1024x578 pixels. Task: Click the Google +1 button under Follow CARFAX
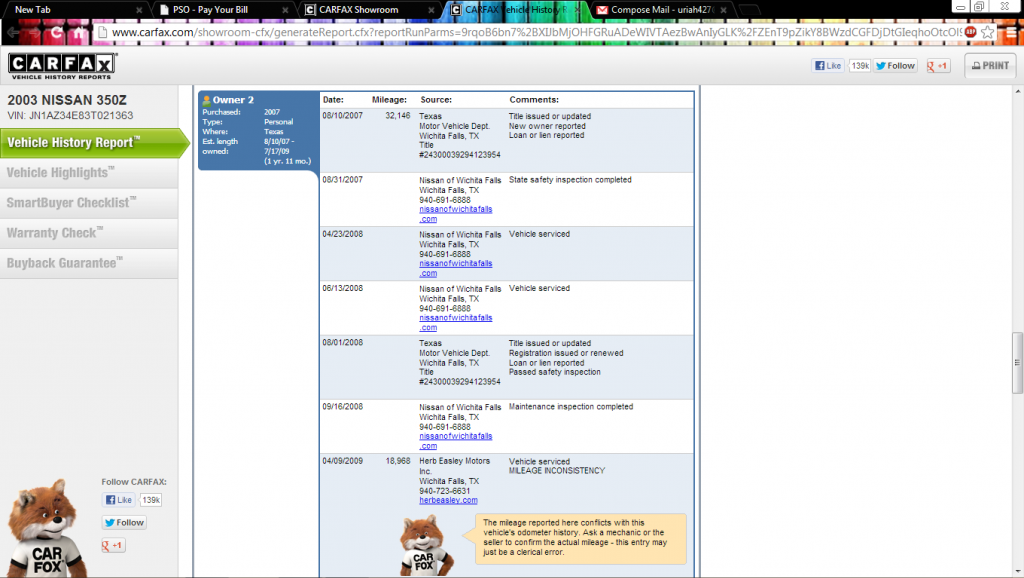pos(113,545)
